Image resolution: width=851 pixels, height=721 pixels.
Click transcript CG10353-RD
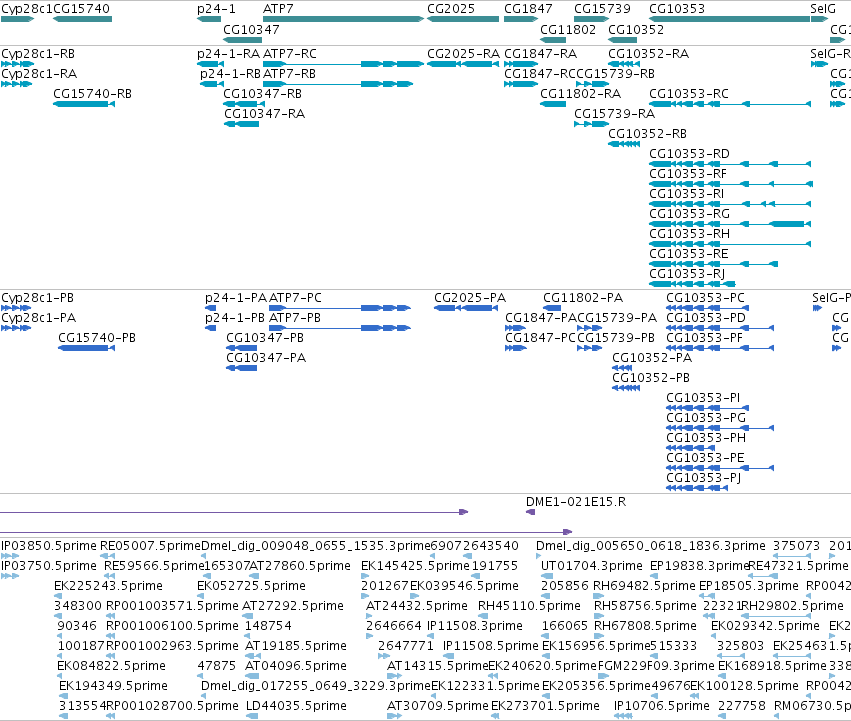click(730, 164)
